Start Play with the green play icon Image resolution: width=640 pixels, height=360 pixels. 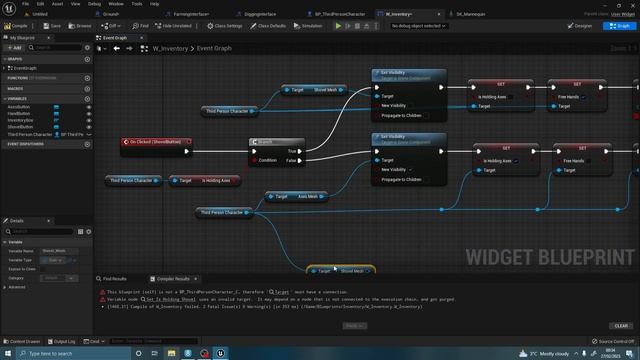tap(338, 26)
